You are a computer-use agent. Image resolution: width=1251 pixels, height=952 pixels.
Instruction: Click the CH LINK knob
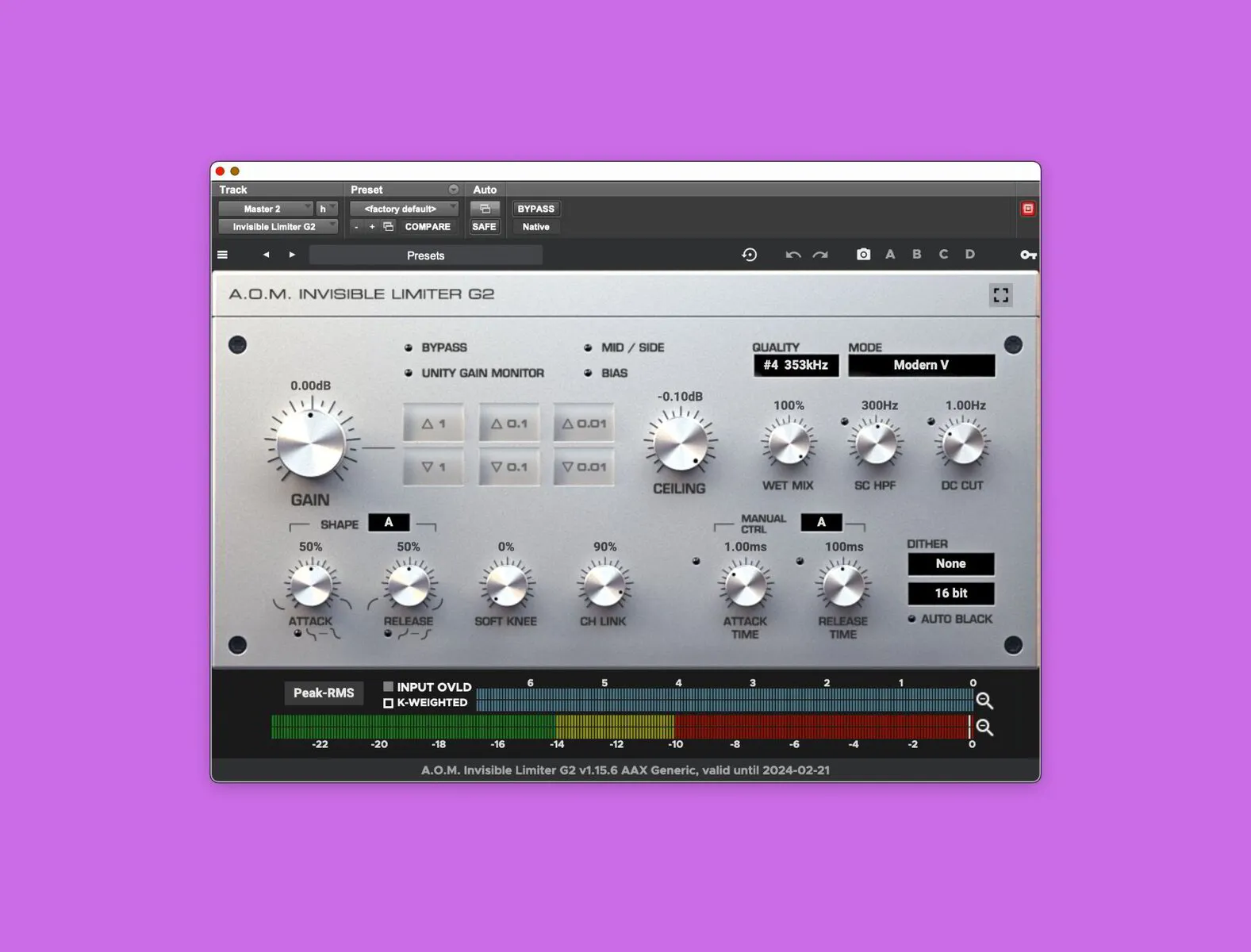(x=604, y=586)
